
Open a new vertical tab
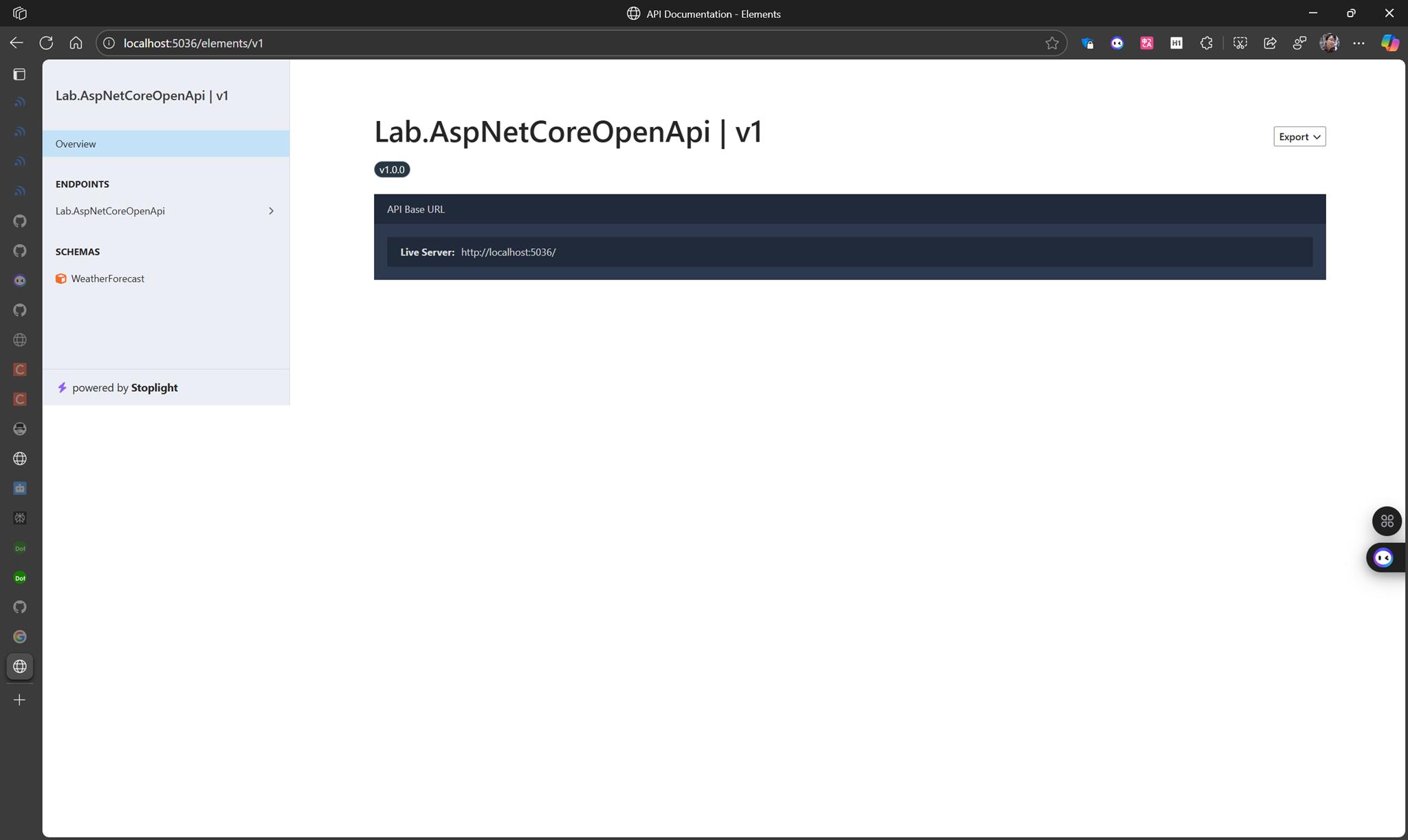[x=20, y=700]
